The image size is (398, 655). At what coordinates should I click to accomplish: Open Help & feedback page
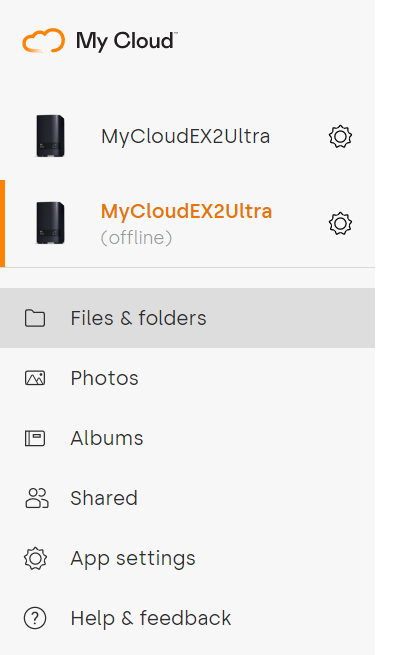[188, 618]
